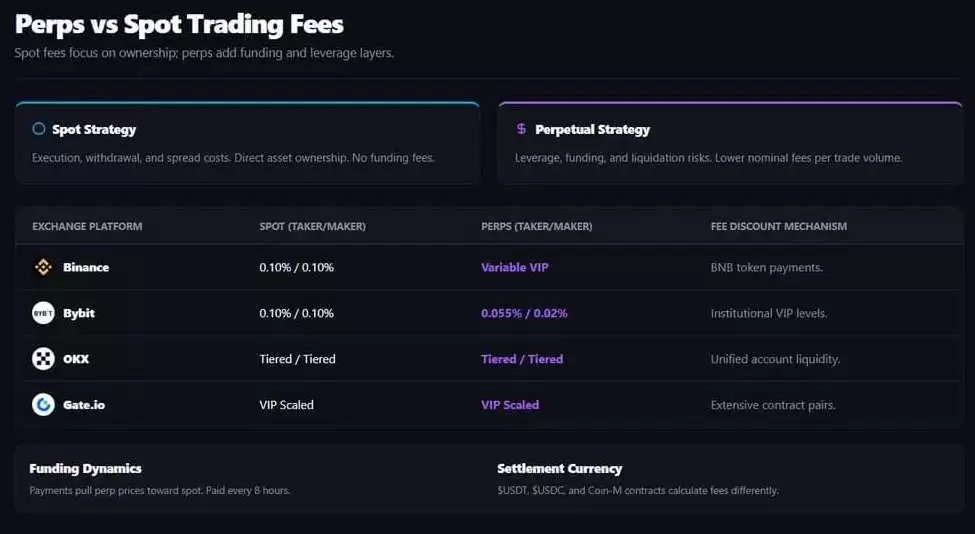Click the Binance exchange name
Viewport: 975px width, 534px height.
point(86,267)
